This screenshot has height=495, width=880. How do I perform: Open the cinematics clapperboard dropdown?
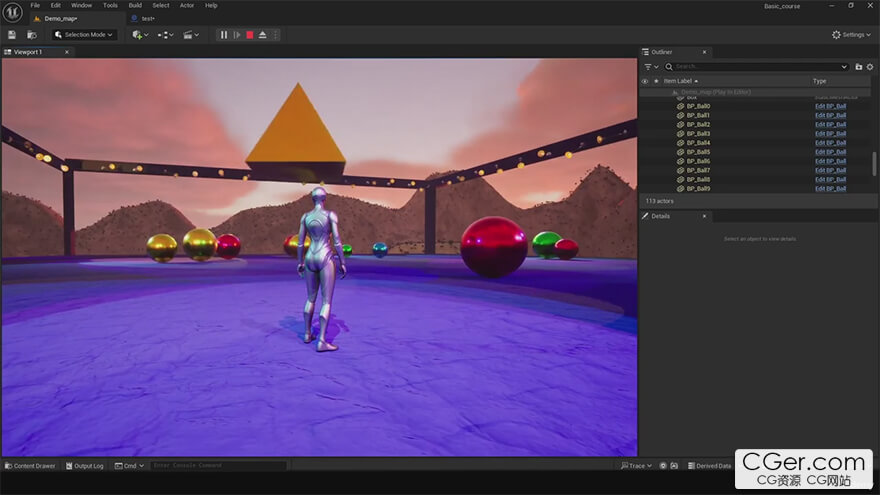click(x=191, y=35)
